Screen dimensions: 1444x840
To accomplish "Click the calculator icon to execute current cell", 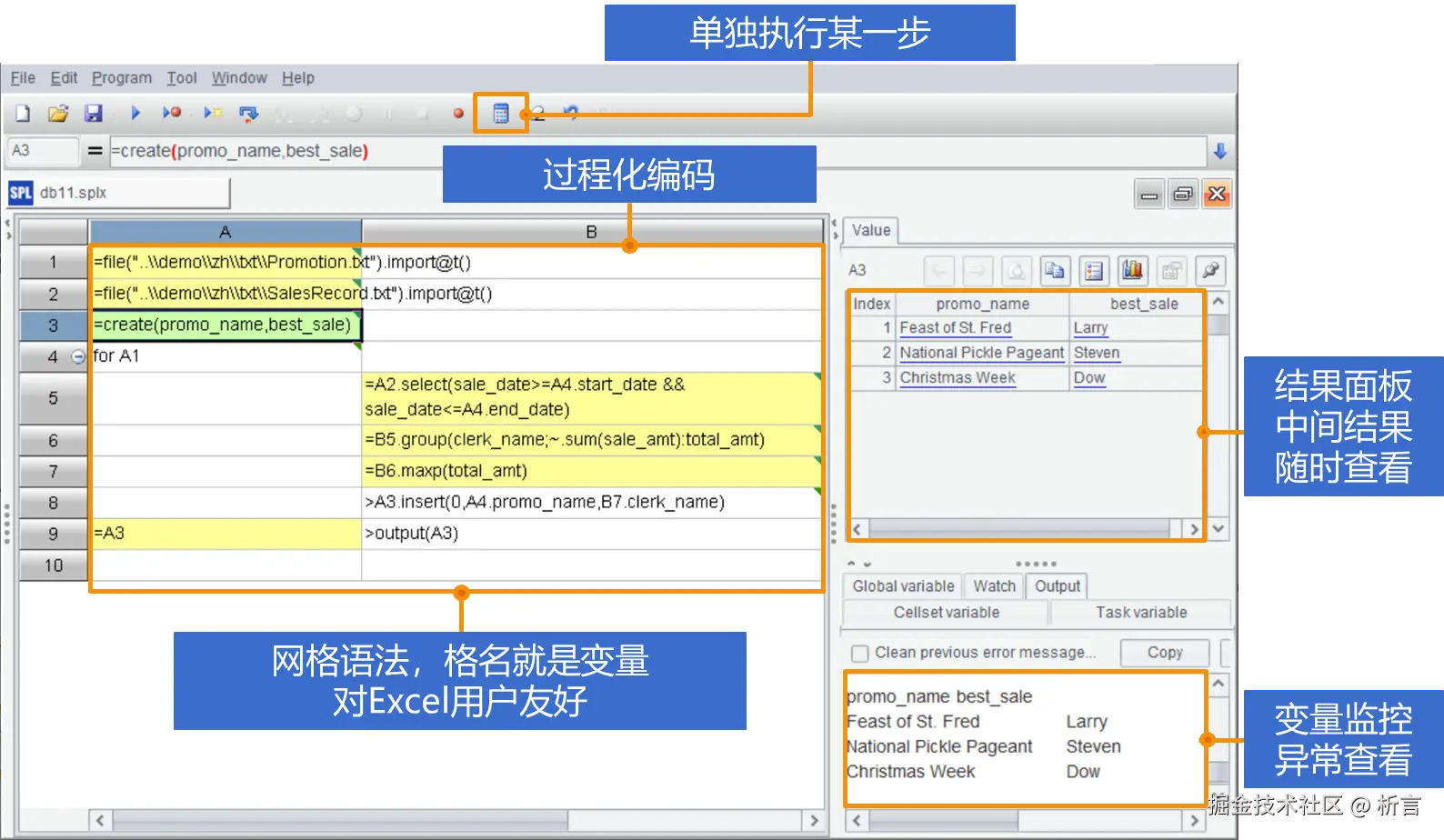I will coord(500,114).
